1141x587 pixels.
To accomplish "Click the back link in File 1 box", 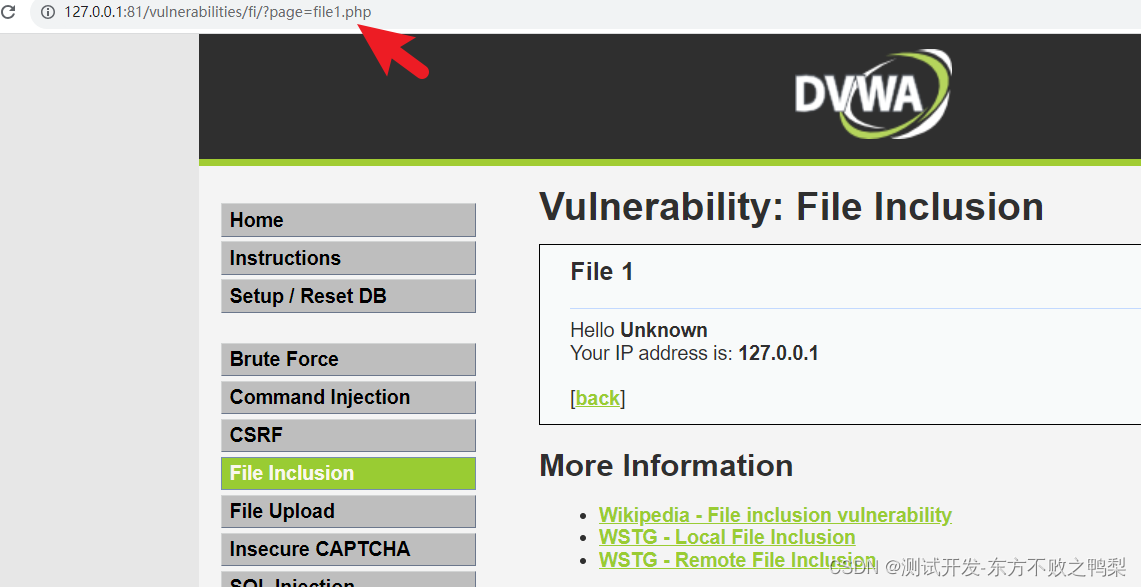I will [x=597, y=398].
